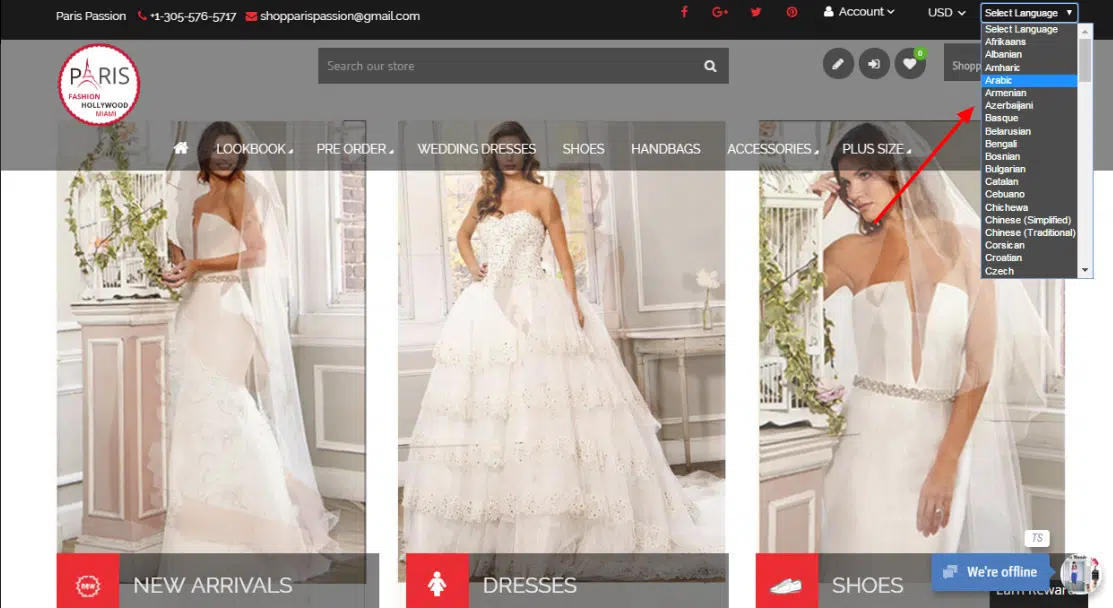The image size is (1113, 608).
Task: Click the We're offline chat button
Action: (x=990, y=572)
